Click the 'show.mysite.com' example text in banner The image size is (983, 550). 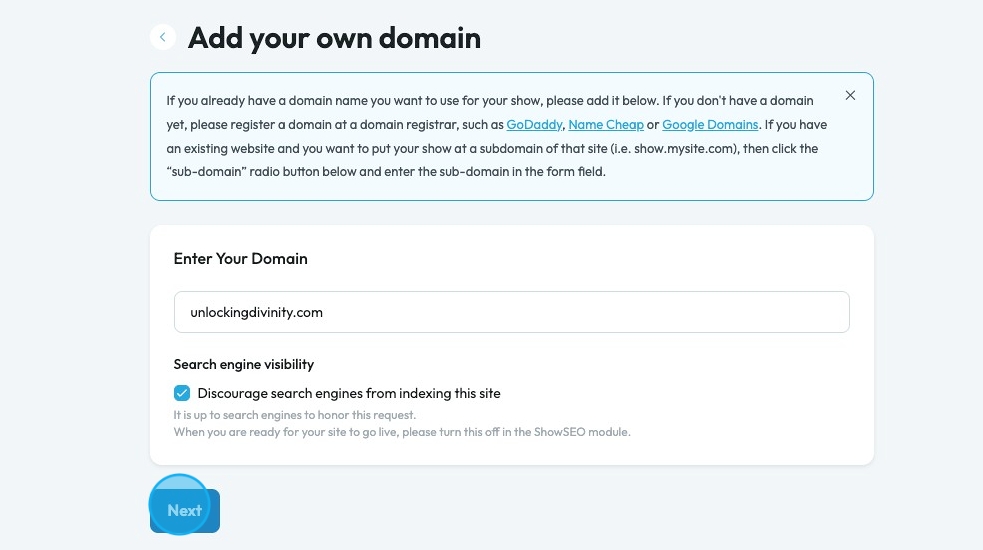click(x=680, y=148)
